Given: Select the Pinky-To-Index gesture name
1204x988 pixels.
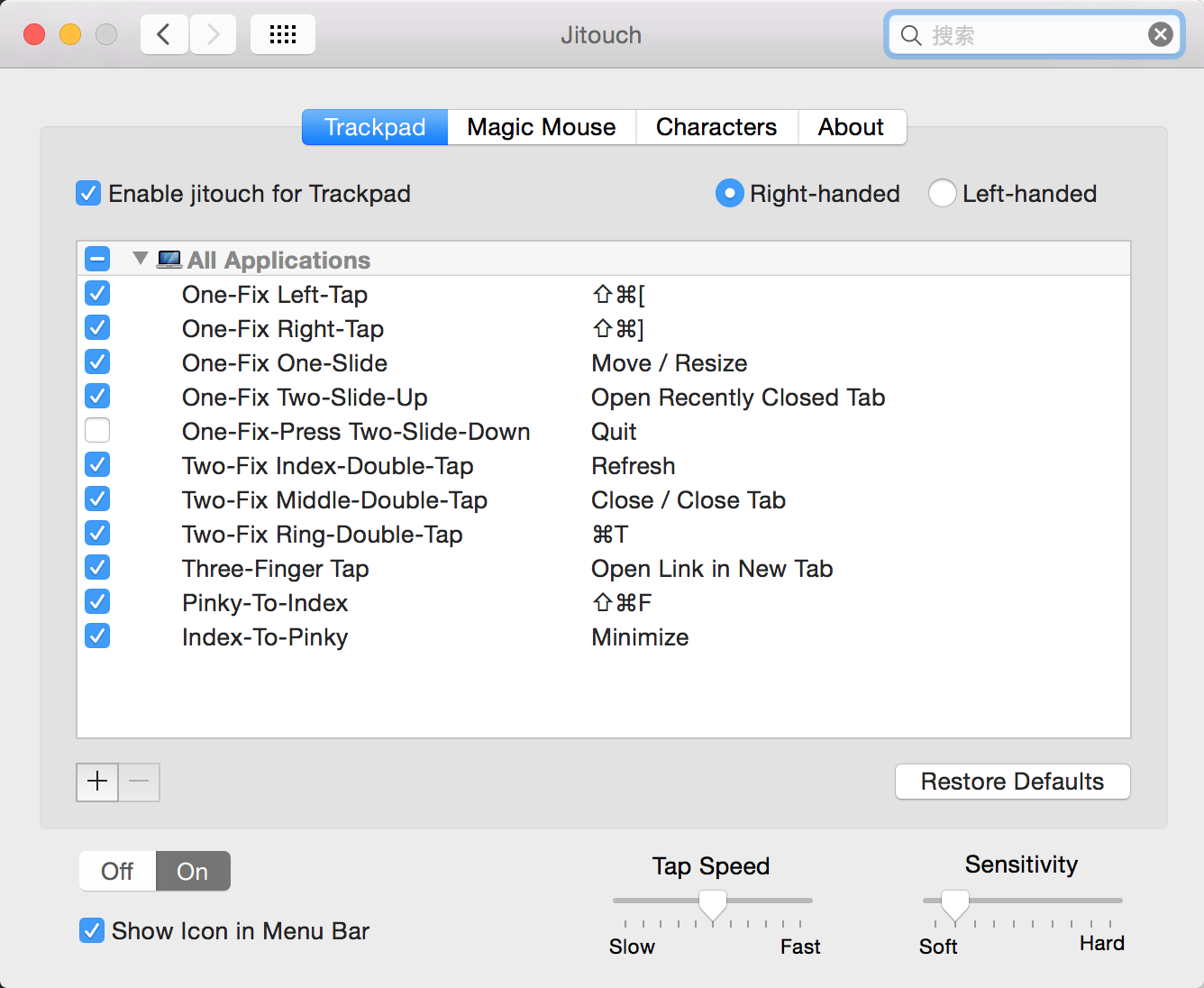Looking at the screenshot, I should [x=265, y=603].
